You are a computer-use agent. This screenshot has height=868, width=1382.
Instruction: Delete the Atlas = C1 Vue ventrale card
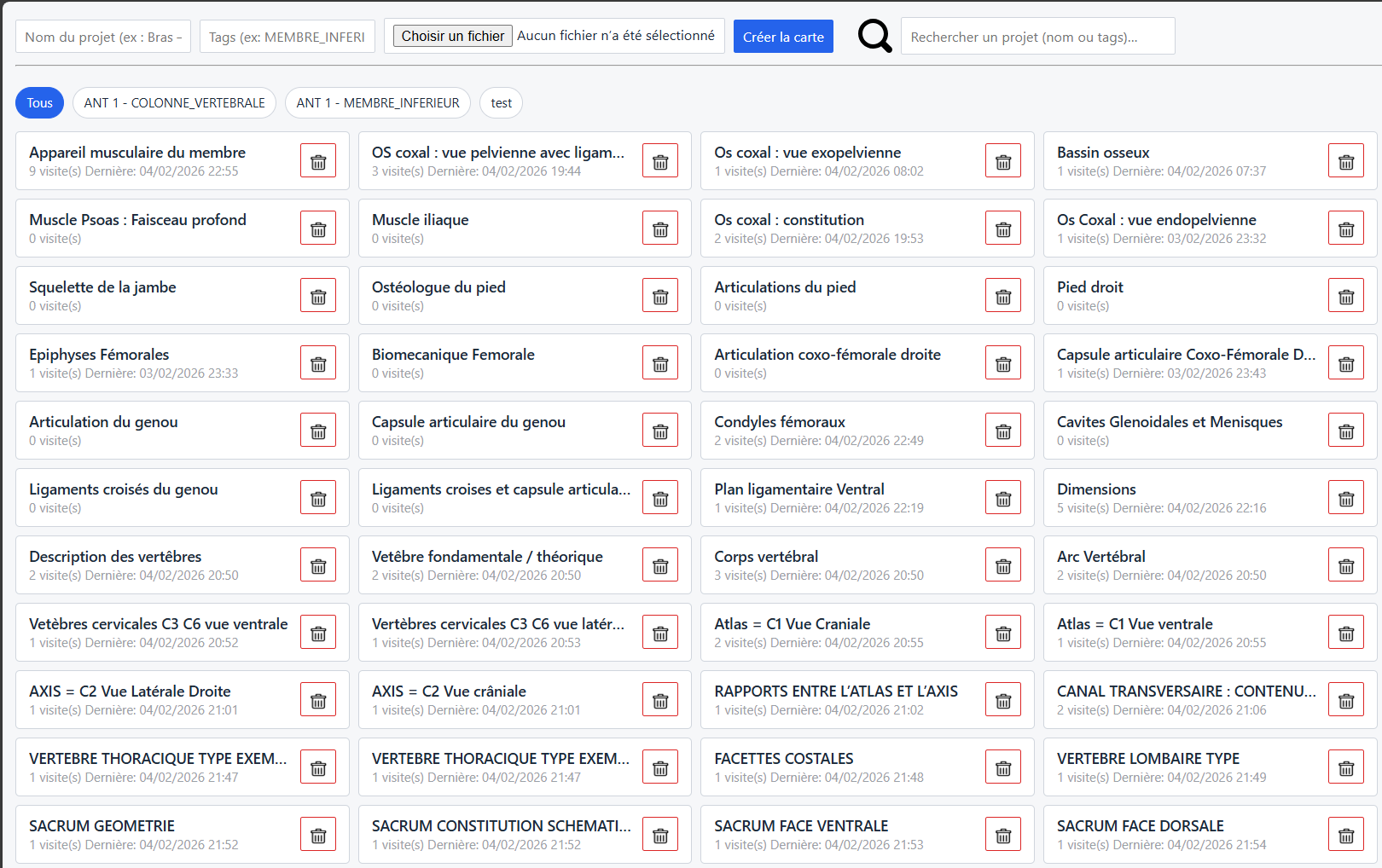click(1345, 633)
